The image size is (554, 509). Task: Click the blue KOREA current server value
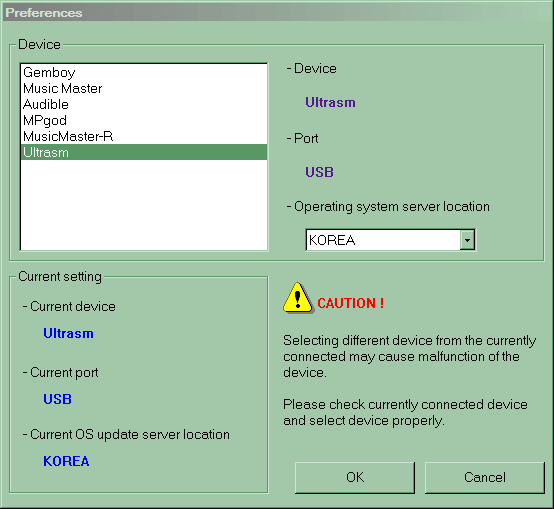66,461
